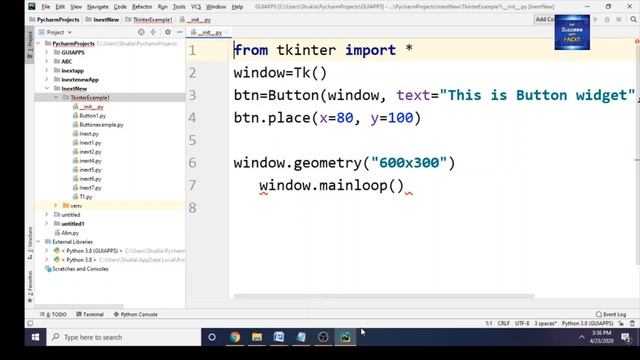
Task: Expand the untitled1 folder
Action: pos(47,223)
